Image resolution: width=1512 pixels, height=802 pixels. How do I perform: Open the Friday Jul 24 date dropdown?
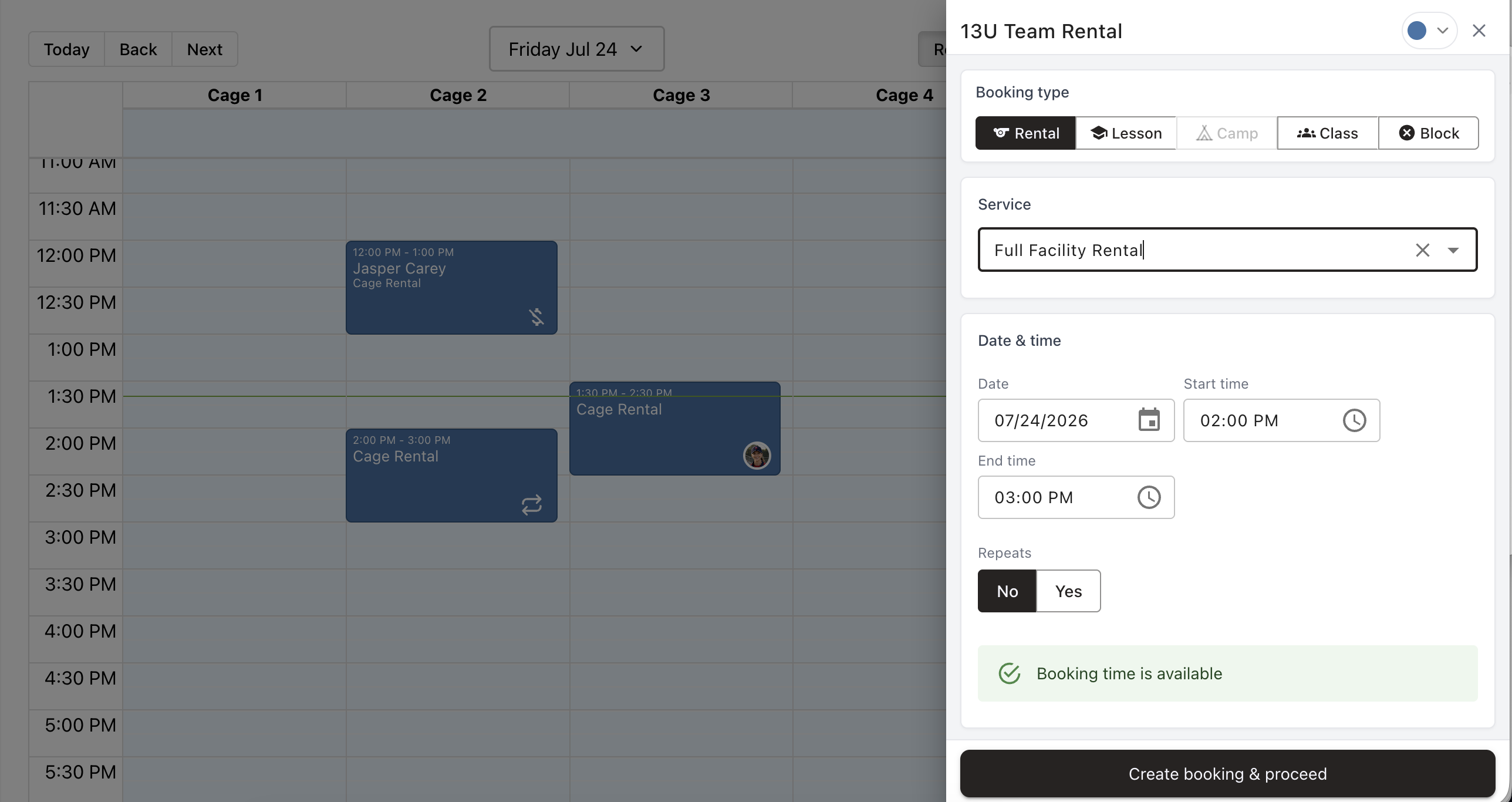[x=576, y=49]
